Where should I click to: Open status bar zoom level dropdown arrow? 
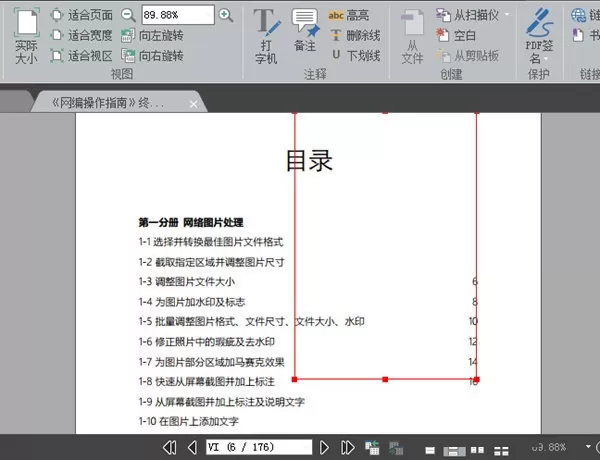pyautogui.click(x=588, y=446)
